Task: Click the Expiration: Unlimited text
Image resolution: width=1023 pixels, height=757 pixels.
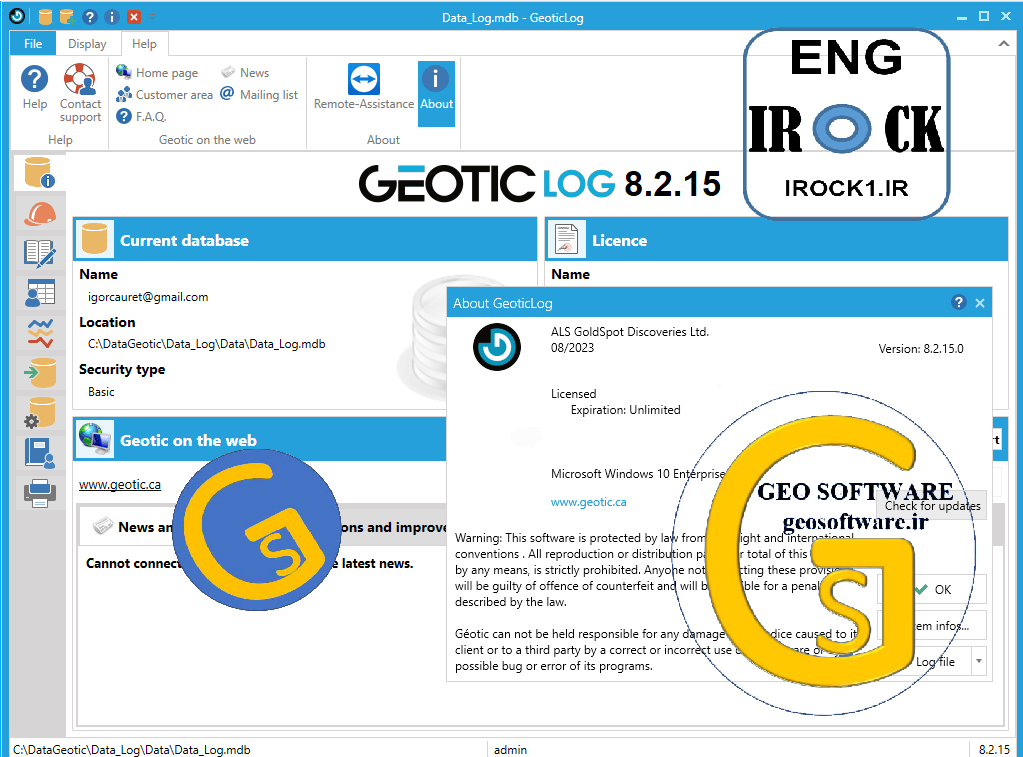Action: pyautogui.click(x=625, y=410)
